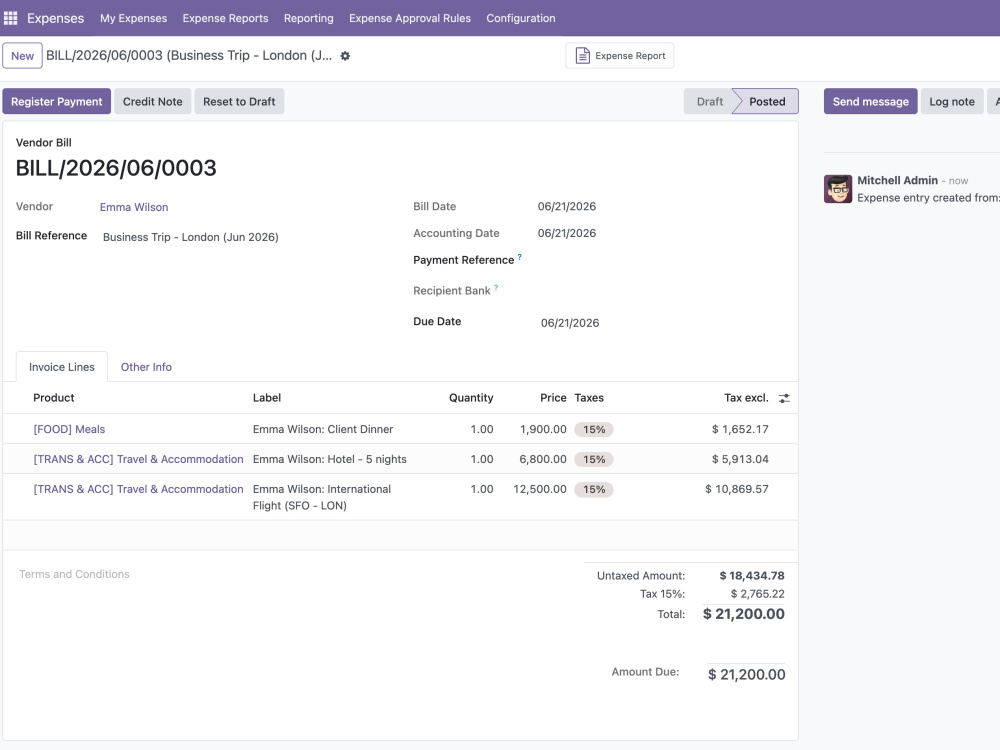Click Log note button
1000x750 pixels.
[x=952, y=101]
